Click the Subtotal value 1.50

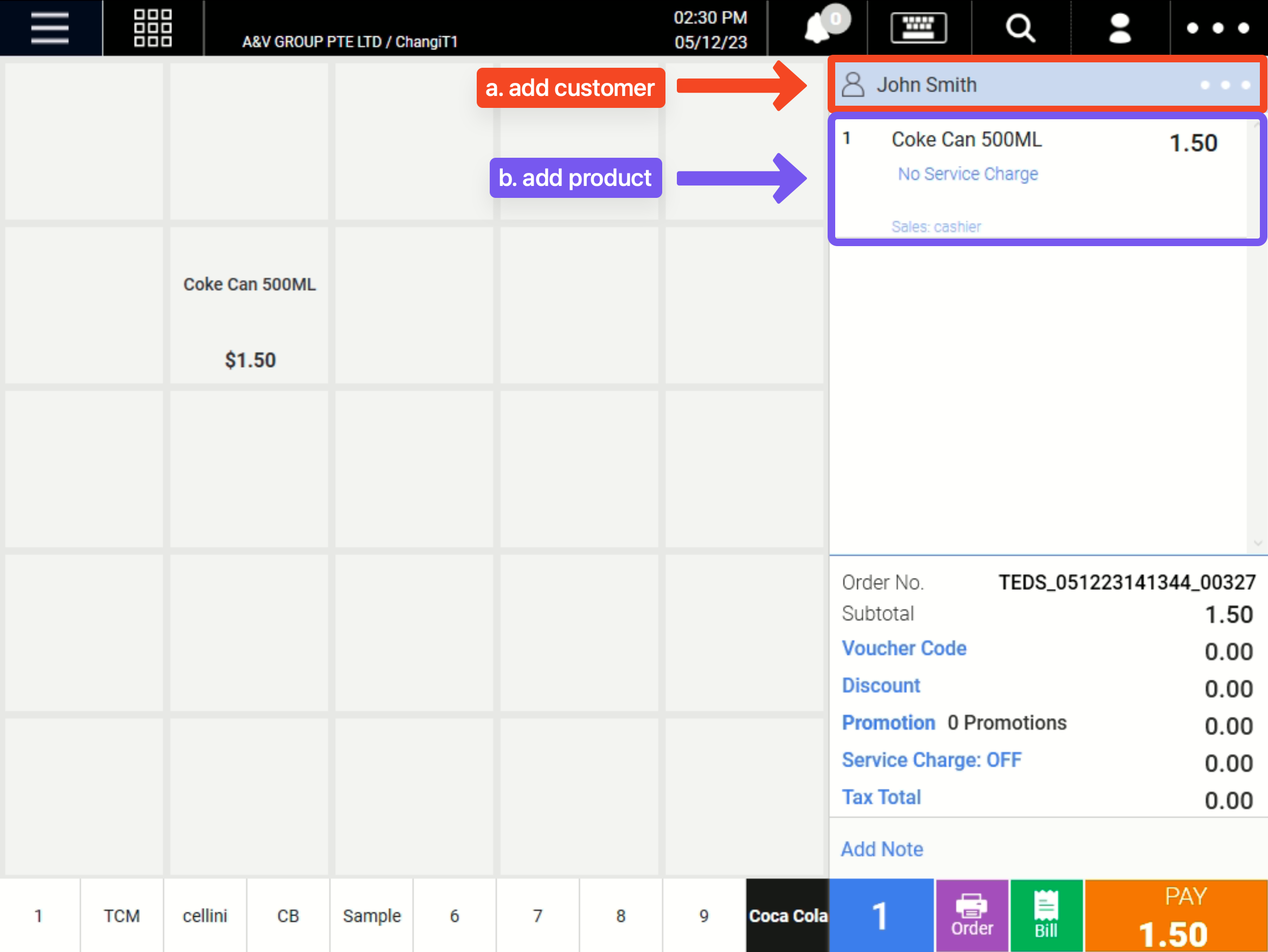(x=1228, y=614)
